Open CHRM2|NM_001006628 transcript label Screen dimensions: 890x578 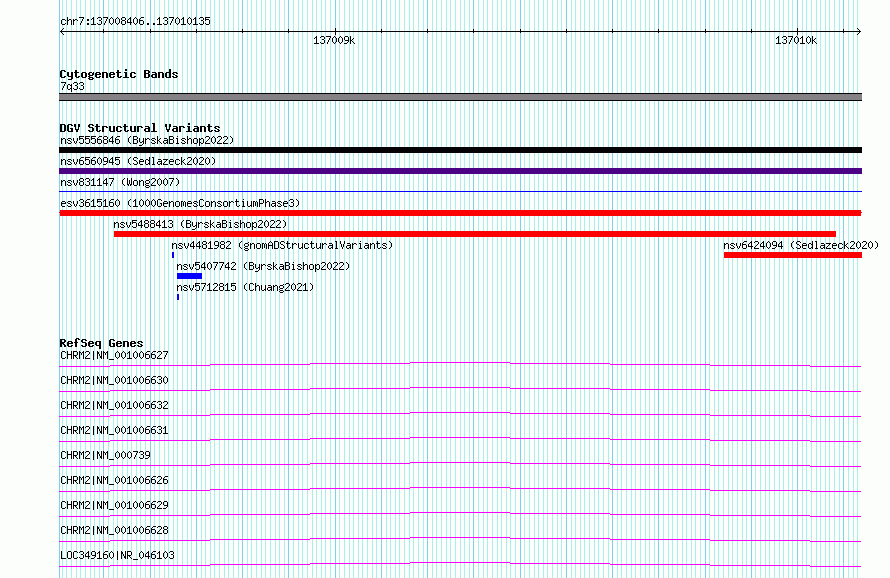[x=114, y=530]
